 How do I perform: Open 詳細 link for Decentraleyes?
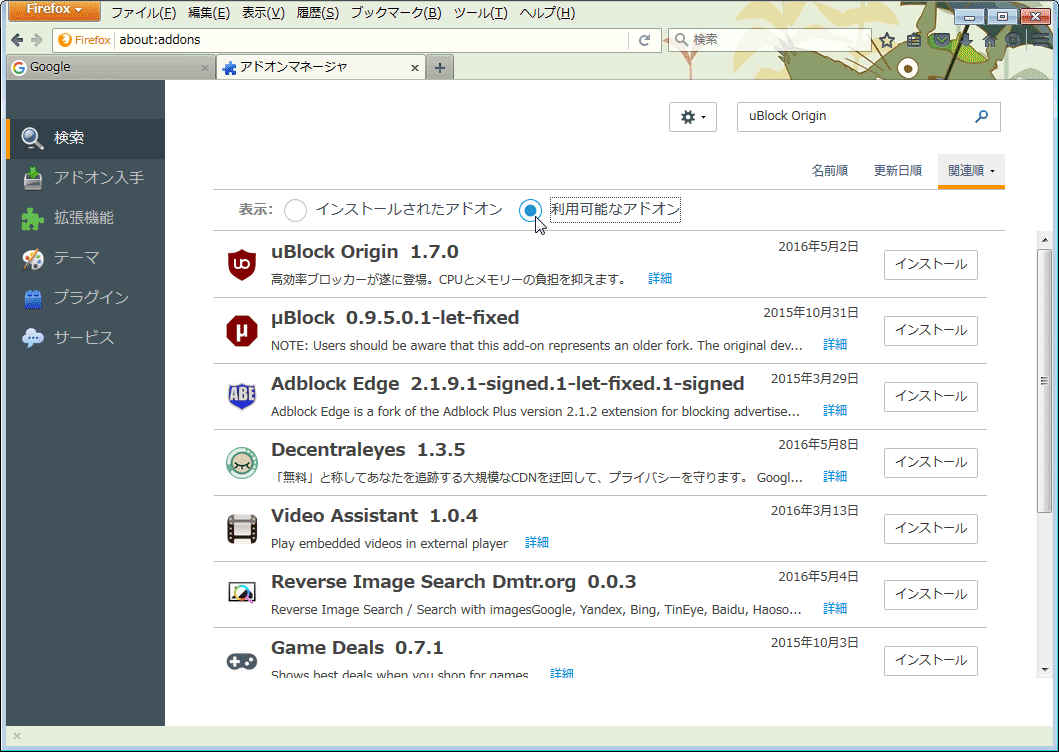[835, 477]
